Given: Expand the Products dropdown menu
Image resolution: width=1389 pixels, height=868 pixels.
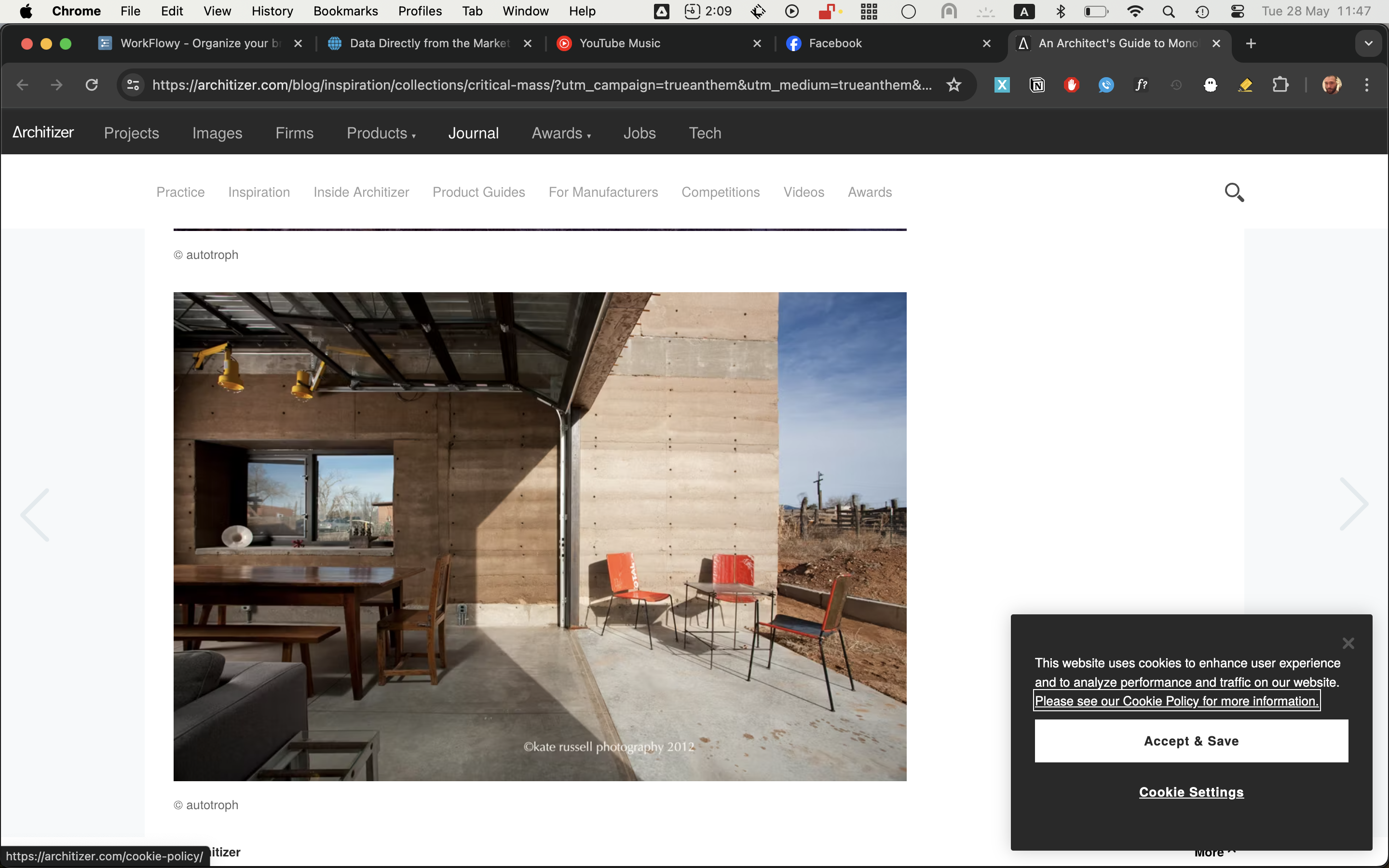Looking at the screenshot, I should tap(381, 133).
